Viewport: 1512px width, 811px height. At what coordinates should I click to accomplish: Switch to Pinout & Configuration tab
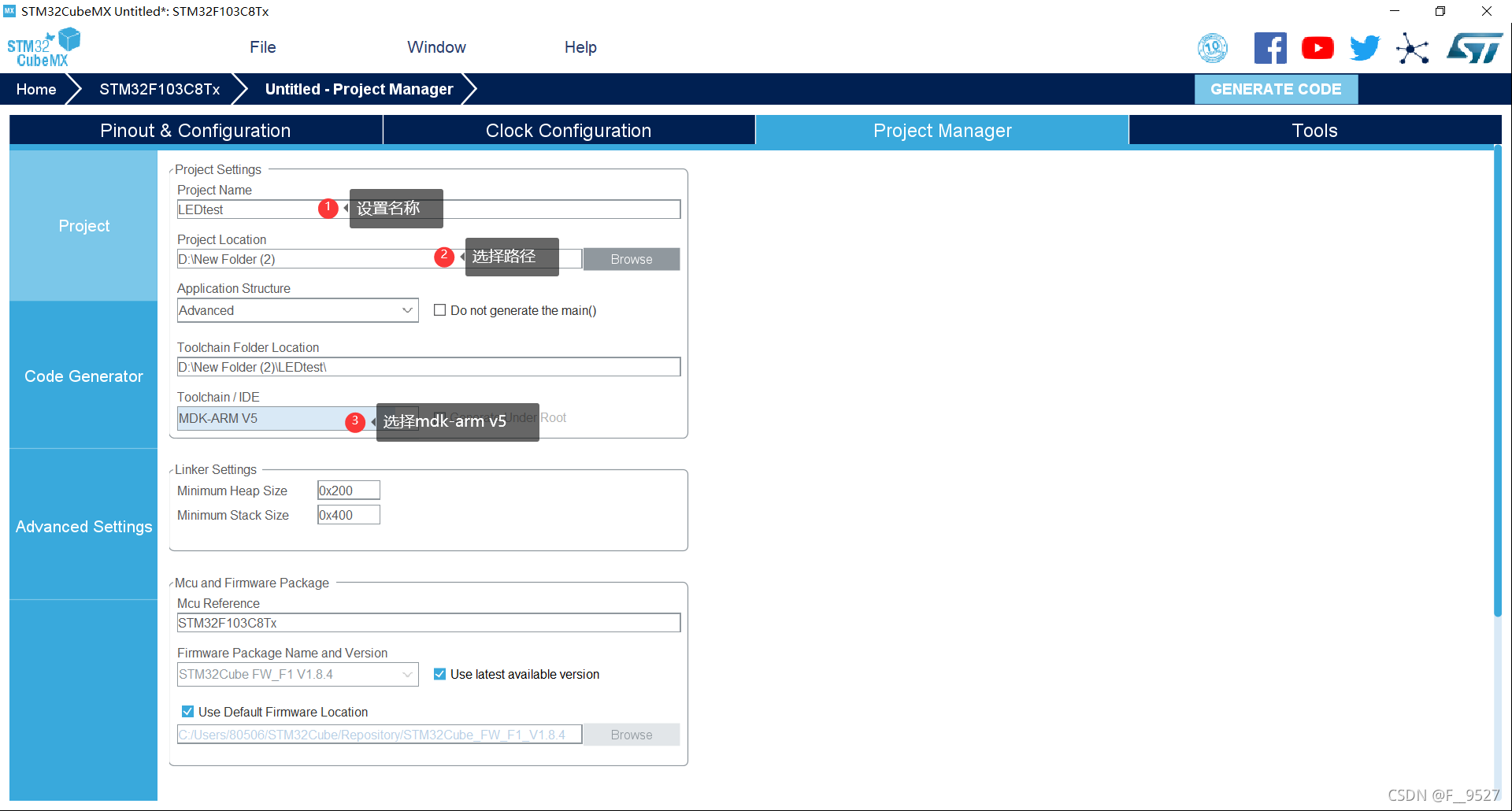[x=195, y=131]
